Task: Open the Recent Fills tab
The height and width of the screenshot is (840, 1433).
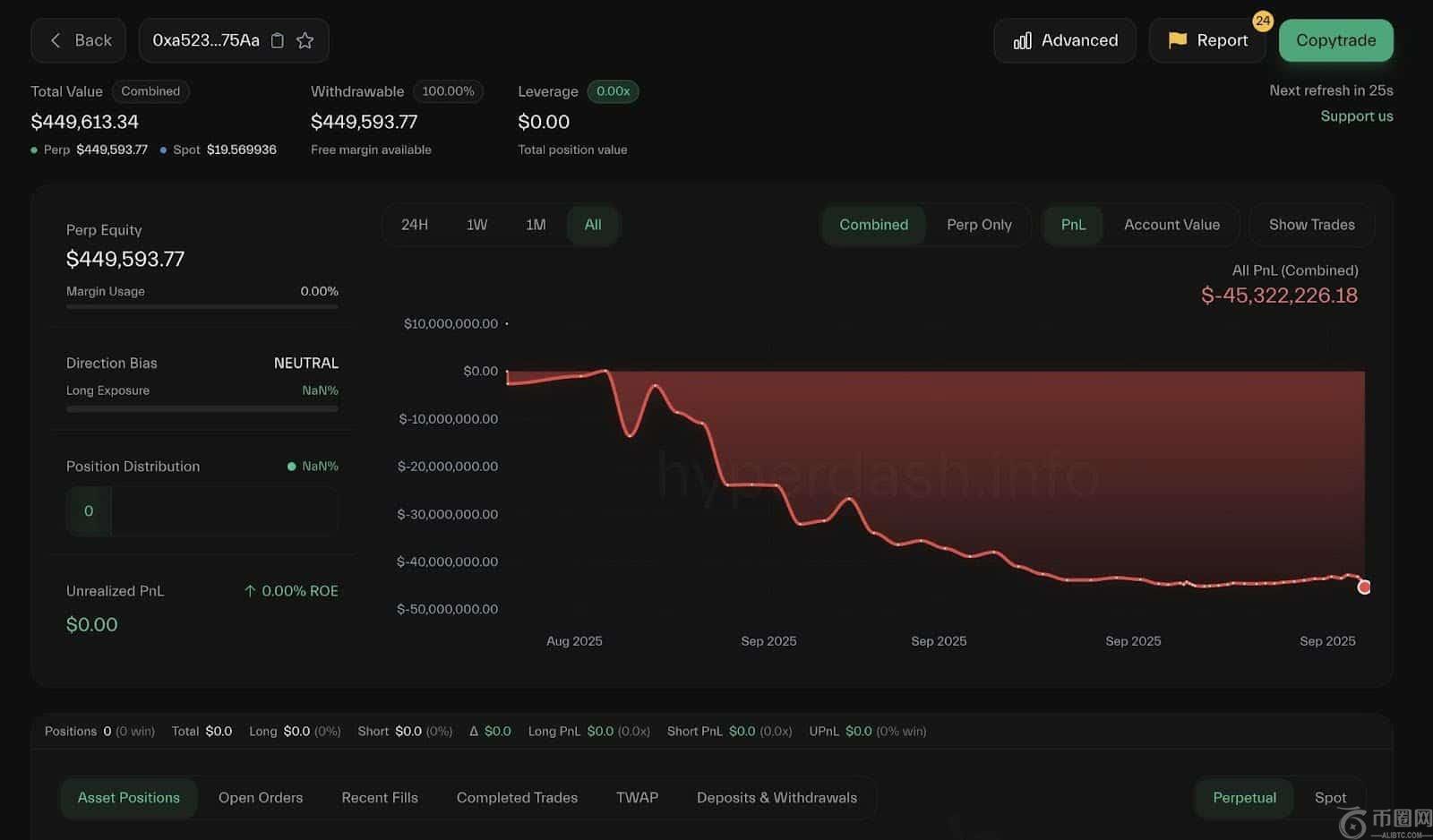Action: point(380,798)
